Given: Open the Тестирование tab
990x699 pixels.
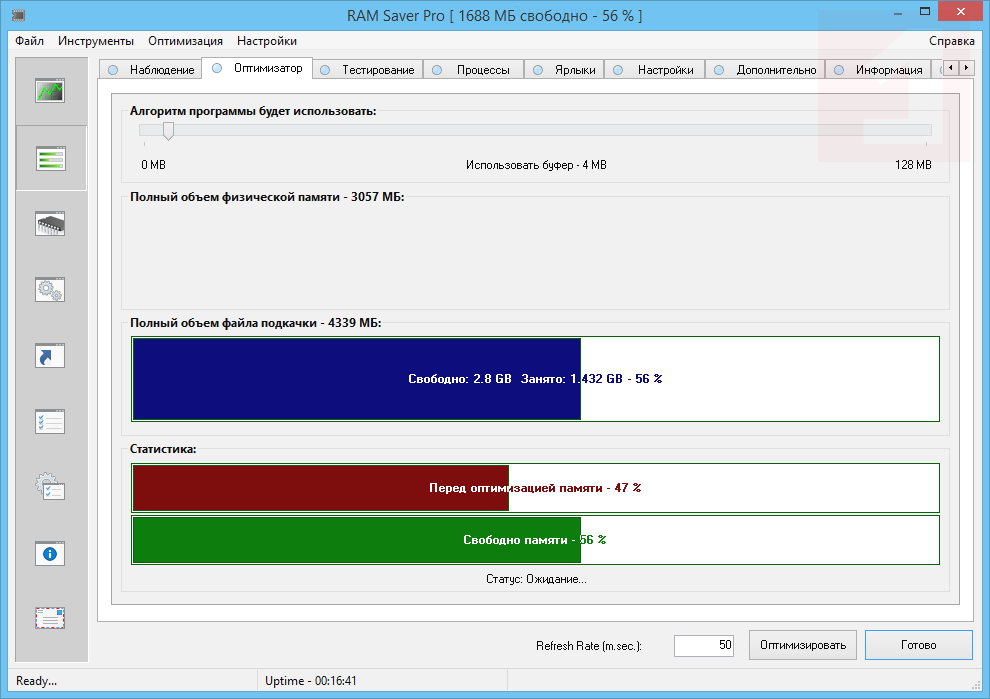Looking at the screenshot, I should pos(367,70).
